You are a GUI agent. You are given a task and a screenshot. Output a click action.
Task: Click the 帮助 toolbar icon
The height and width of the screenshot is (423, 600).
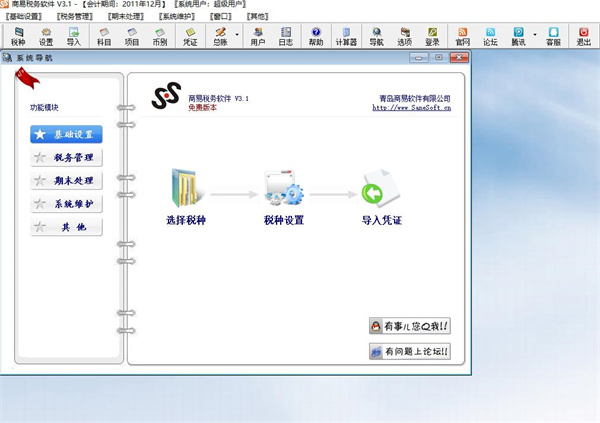[316, 36]
